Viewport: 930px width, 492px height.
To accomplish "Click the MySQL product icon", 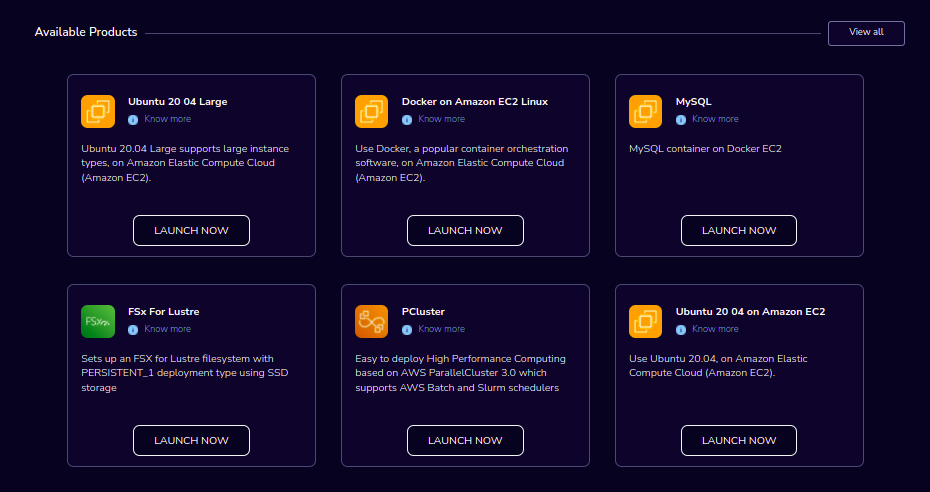I will [x=645, y=111].
